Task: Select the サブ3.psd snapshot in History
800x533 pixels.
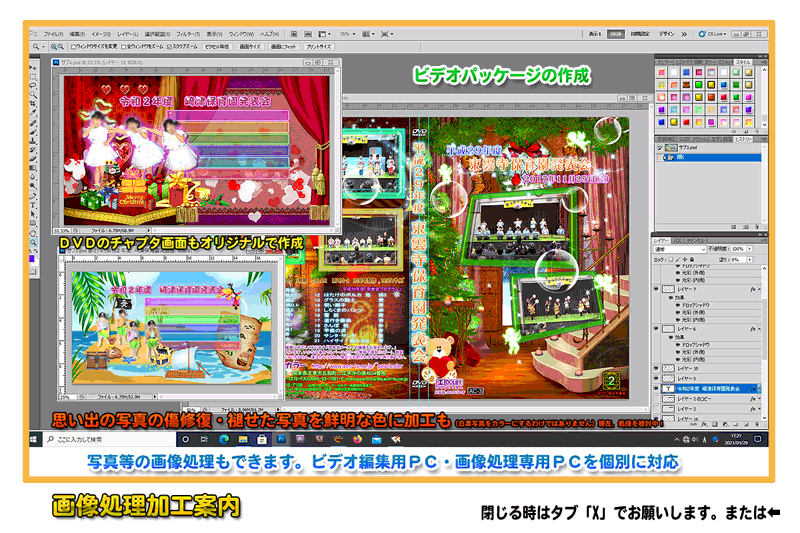Action: tap(708, 147)
